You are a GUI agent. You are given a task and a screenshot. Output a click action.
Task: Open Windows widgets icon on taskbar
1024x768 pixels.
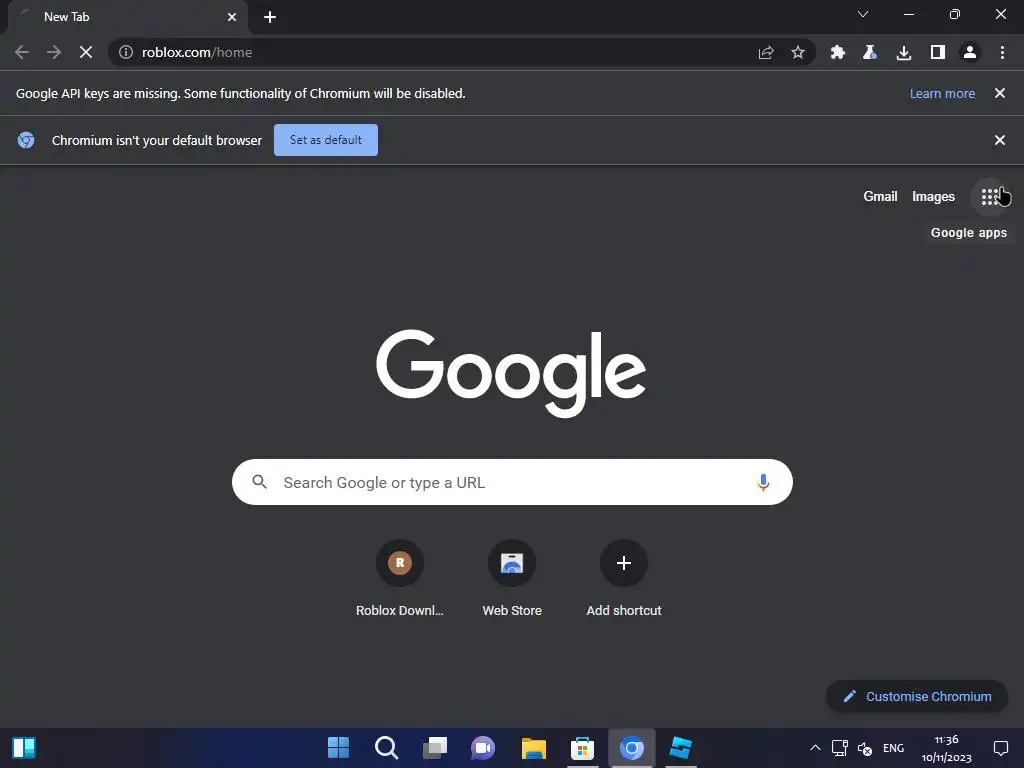pyautogui.click(x=24, y=748)
